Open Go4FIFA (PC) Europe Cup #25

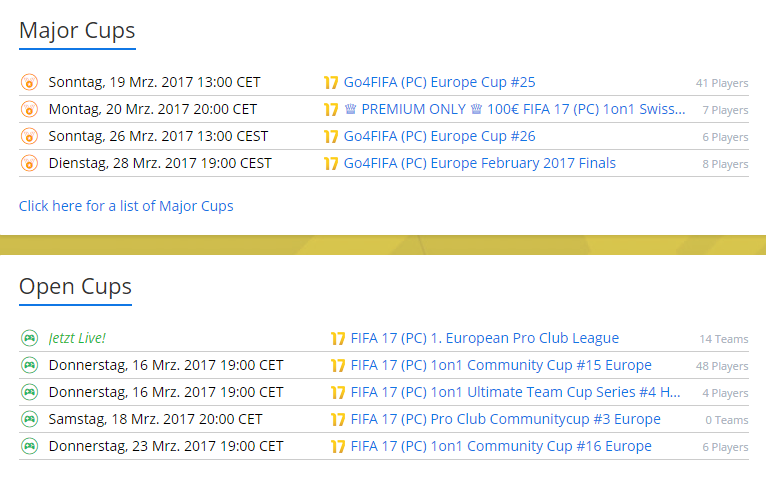point(439,82)
